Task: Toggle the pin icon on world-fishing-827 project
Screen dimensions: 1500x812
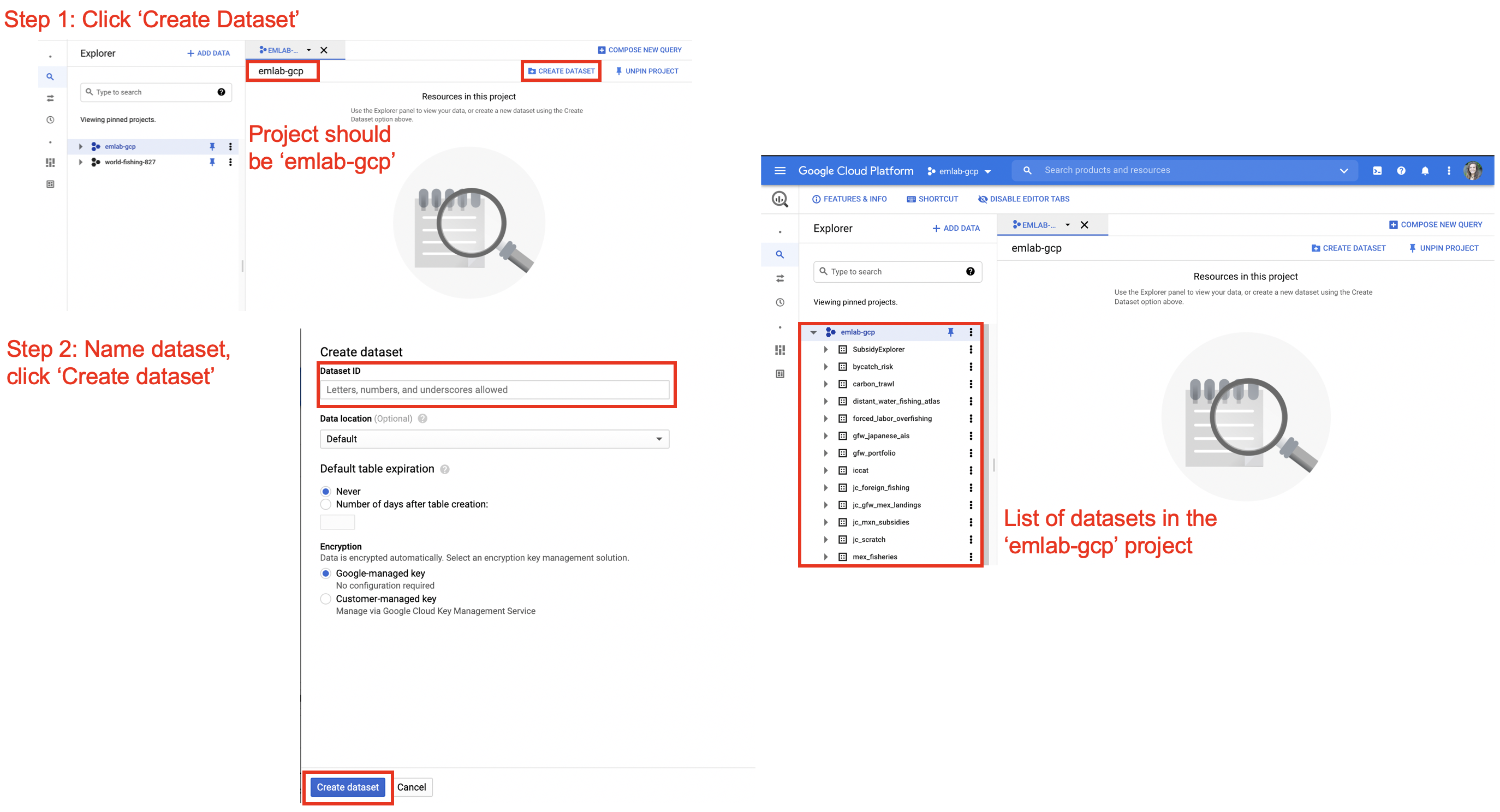Action: coord(212,163)
